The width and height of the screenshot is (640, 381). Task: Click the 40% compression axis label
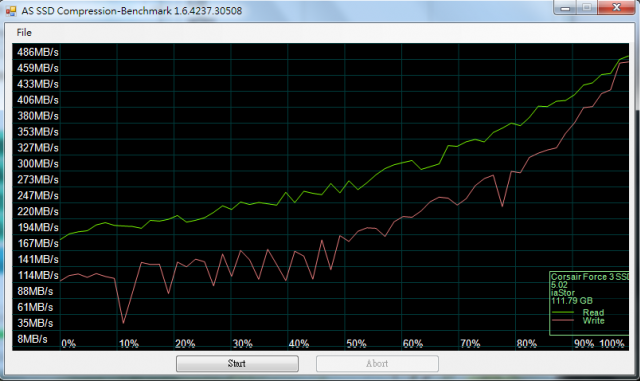pyautogui.click(x=299, y=344)
